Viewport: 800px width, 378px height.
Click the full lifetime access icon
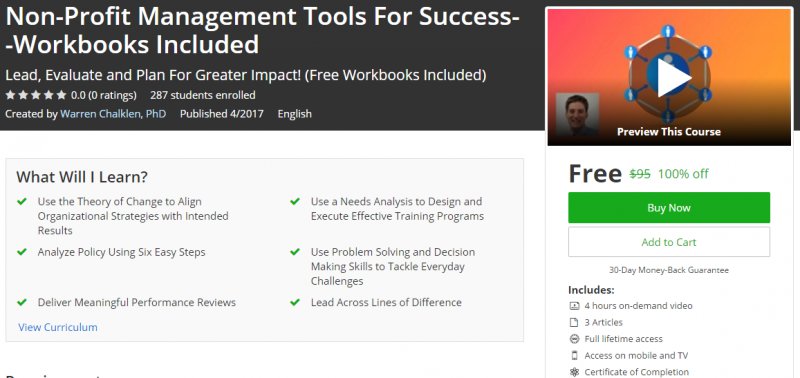pyautogui.click(x=574, y=339)
